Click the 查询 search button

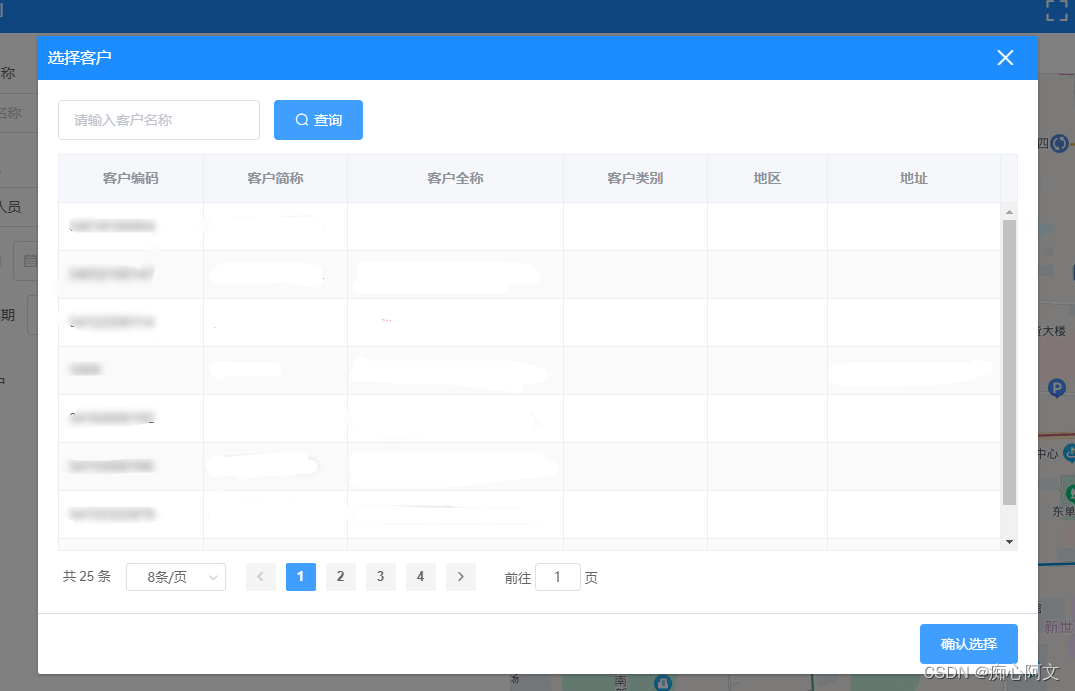pyautogui.click(x=318, y=120)
